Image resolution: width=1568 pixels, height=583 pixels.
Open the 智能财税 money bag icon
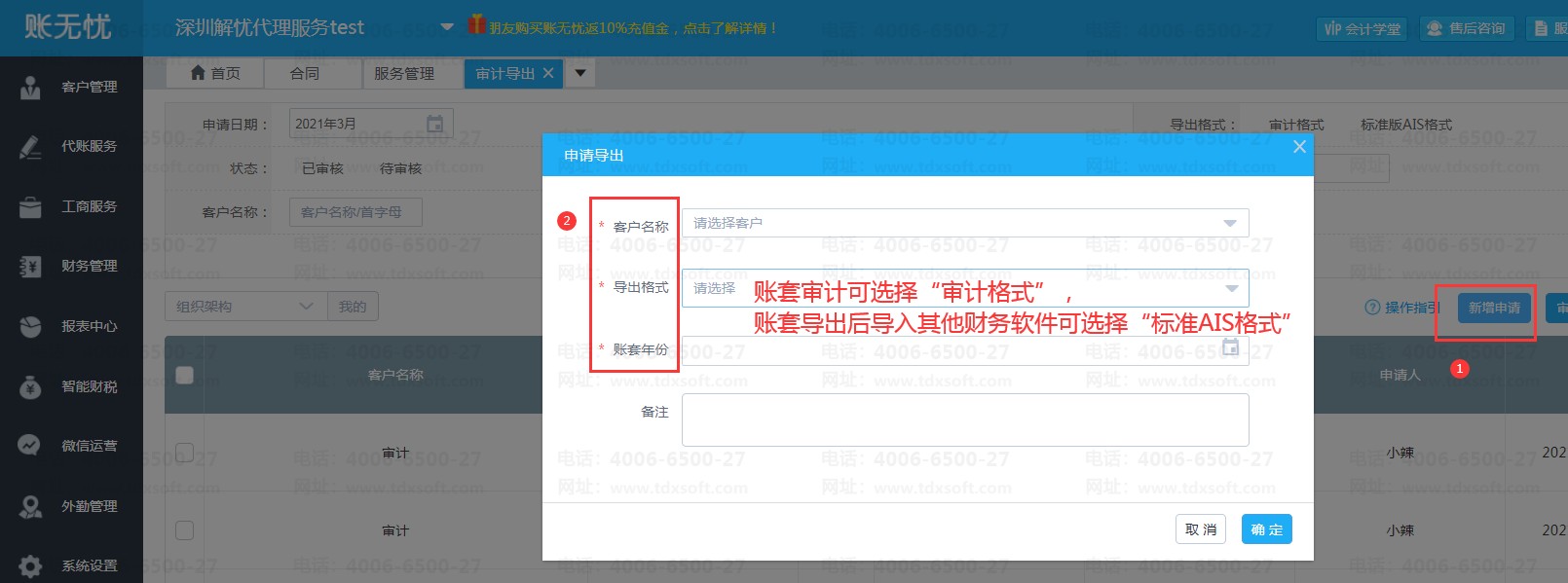point(30,387)
